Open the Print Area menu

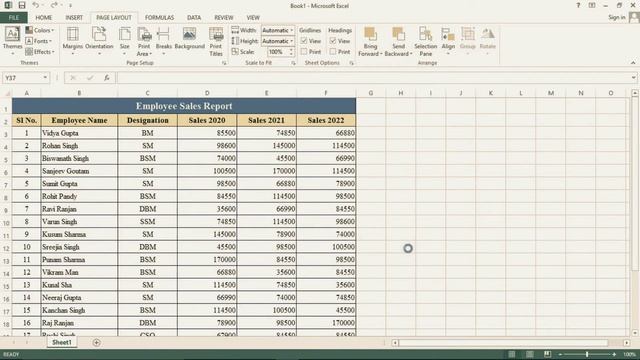[144, 41]
